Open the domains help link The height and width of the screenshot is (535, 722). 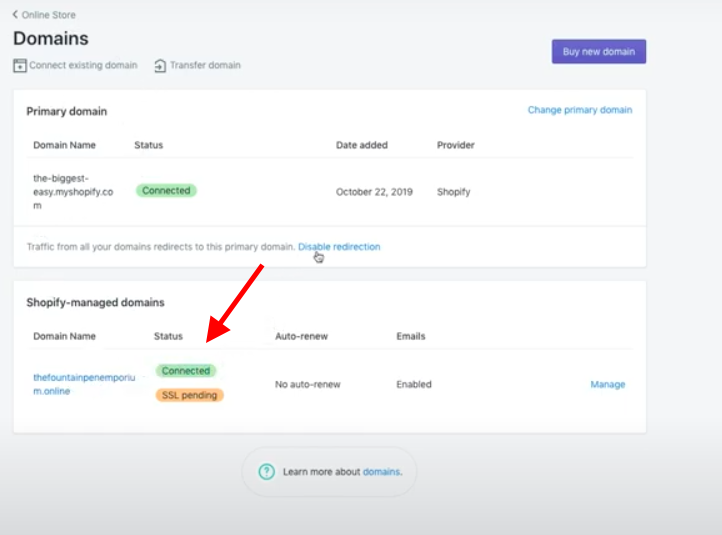[x=381, y=472]
